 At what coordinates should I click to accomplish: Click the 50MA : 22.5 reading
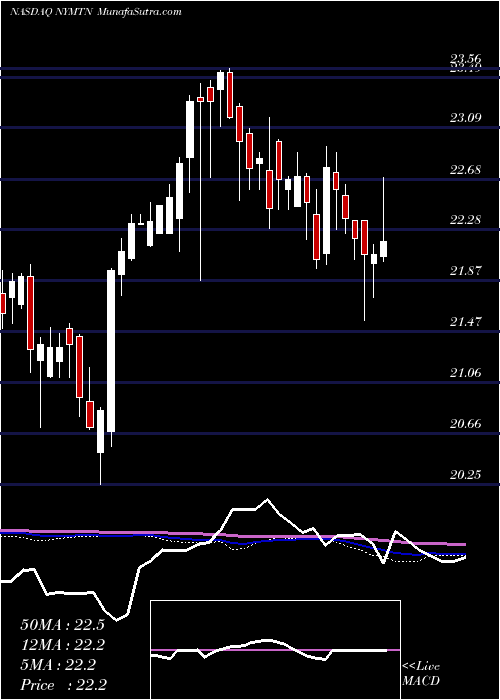(62, 625)
